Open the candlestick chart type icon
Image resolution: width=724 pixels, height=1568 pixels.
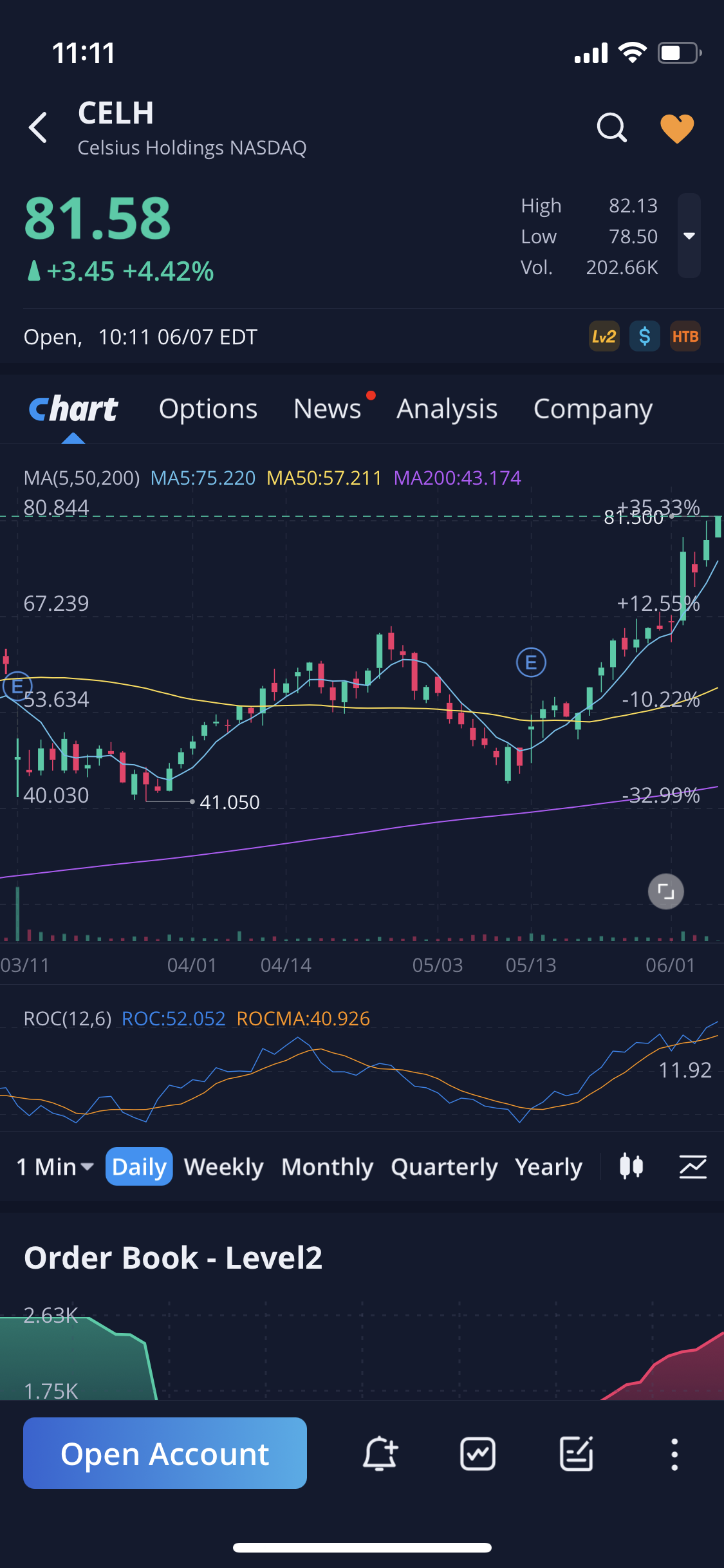click(x=631, y=1166)
